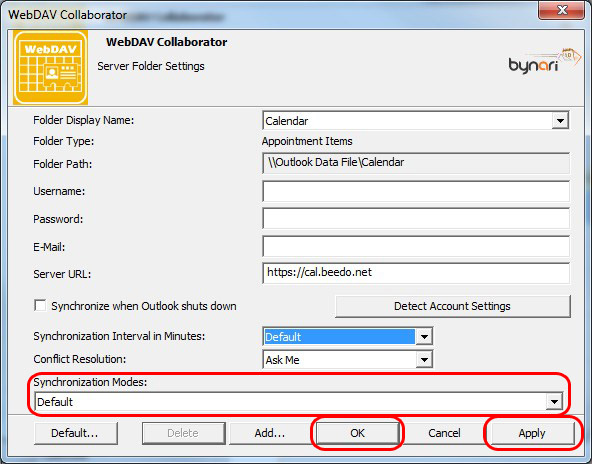
Task: Focus the Username input field
Action: click(x=416, y=191)
